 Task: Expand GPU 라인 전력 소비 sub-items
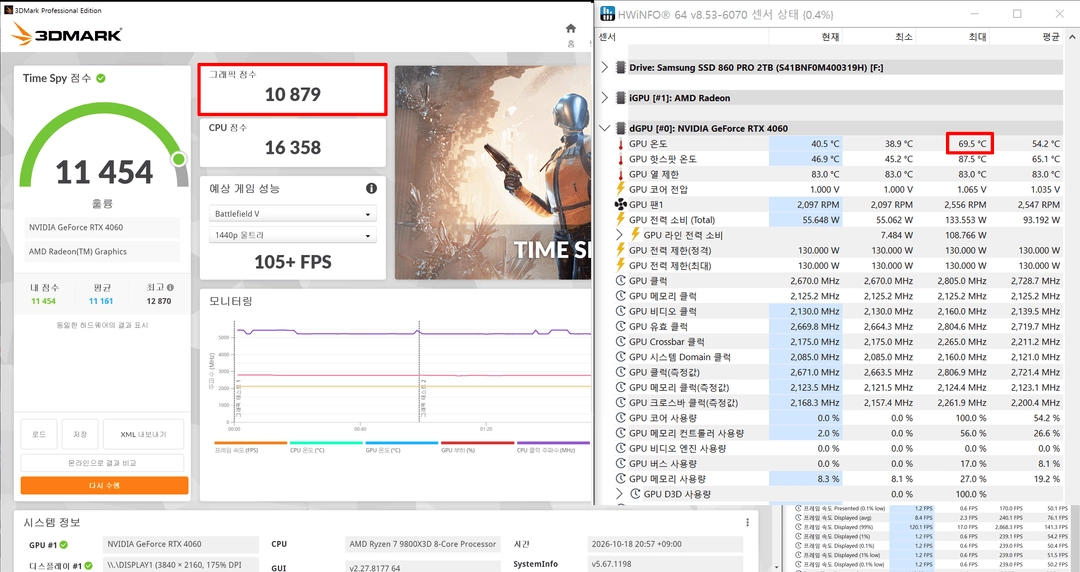619,235
